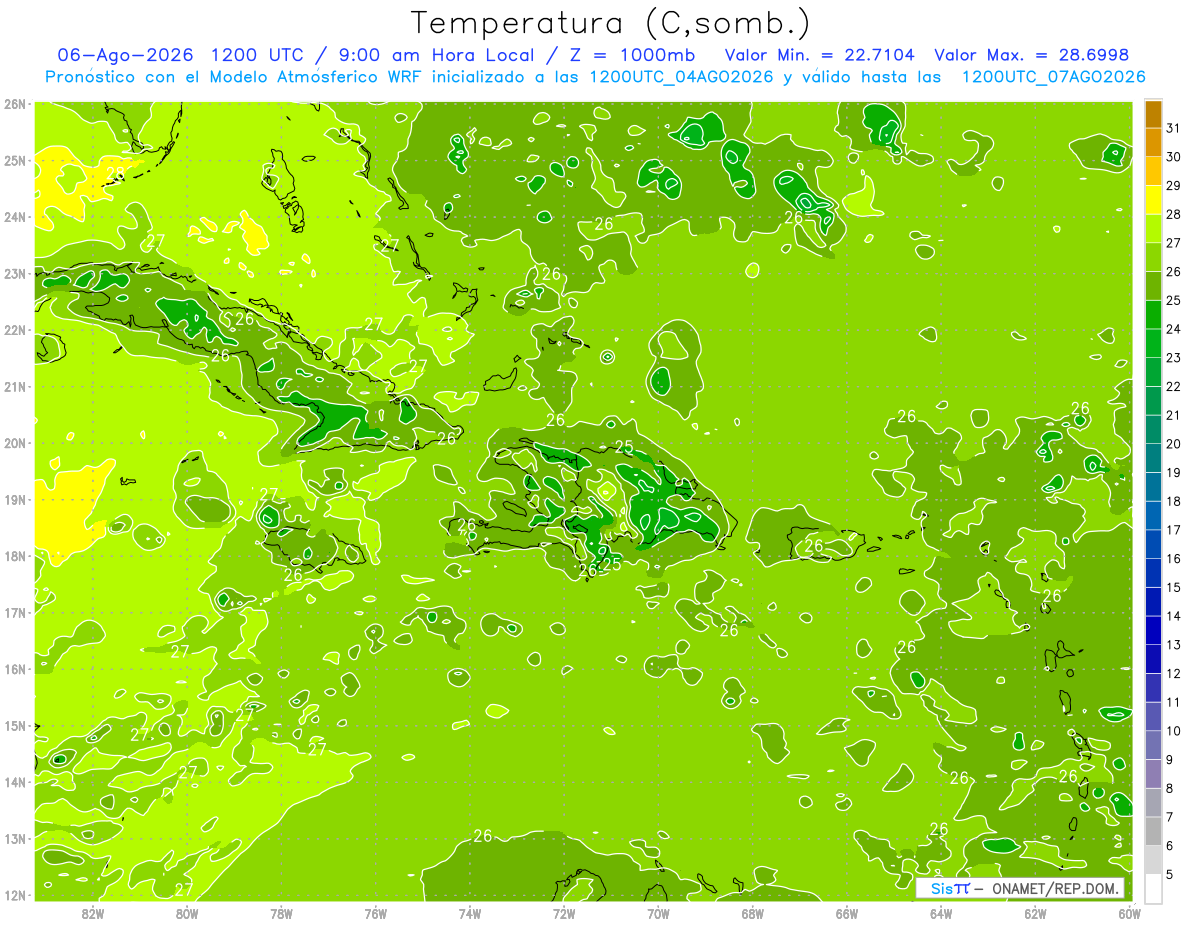Click the white bottom swatch below 5
The width and height of the screenshot is (1200, 927).
click(1153, 887)
